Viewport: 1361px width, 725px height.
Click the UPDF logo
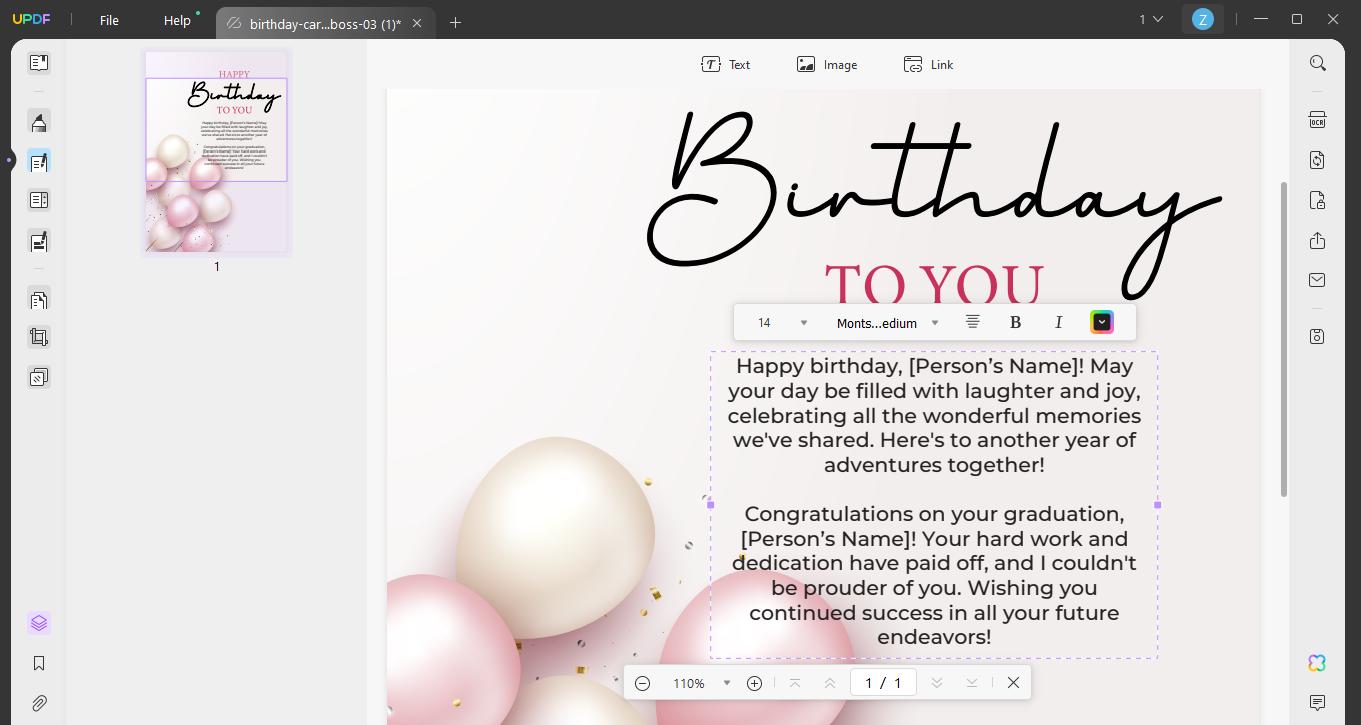click(x=31, y=20)
